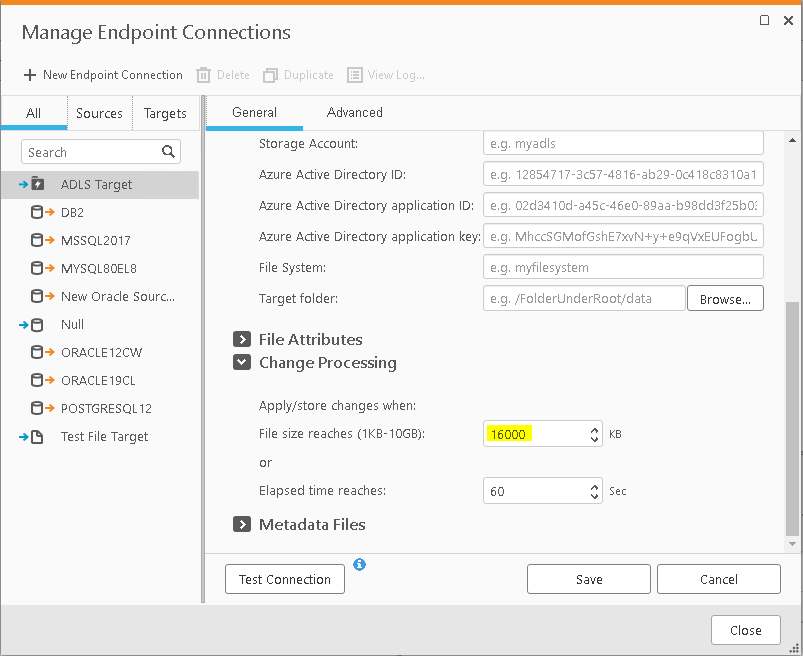Show only Targets endpoints tab
This screenshot has width=803, height=656.
pyautogui.click(x=165, y=114)
